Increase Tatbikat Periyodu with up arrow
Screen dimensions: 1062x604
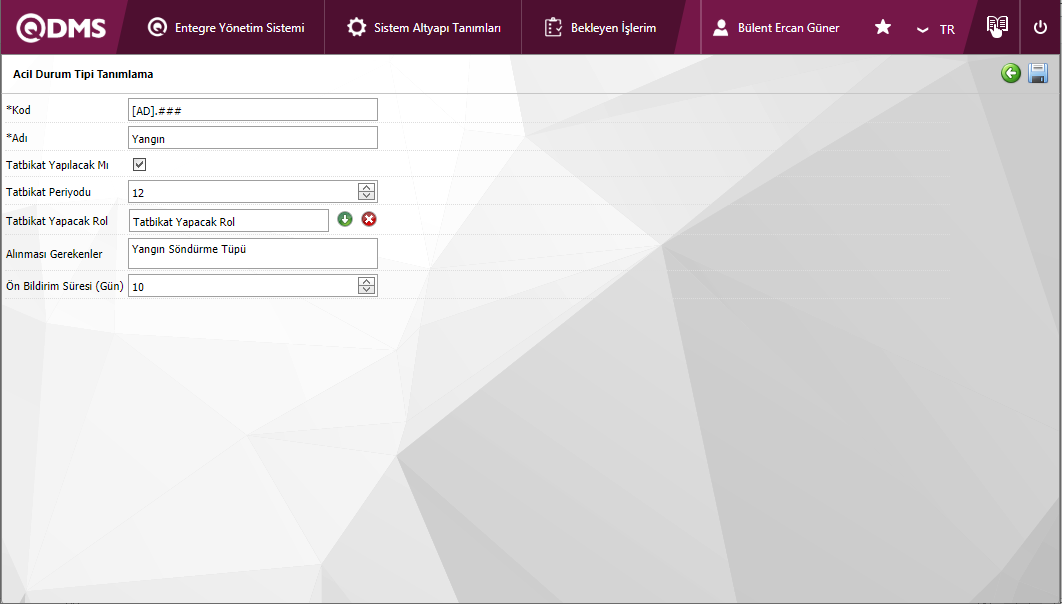click(366, 187)
